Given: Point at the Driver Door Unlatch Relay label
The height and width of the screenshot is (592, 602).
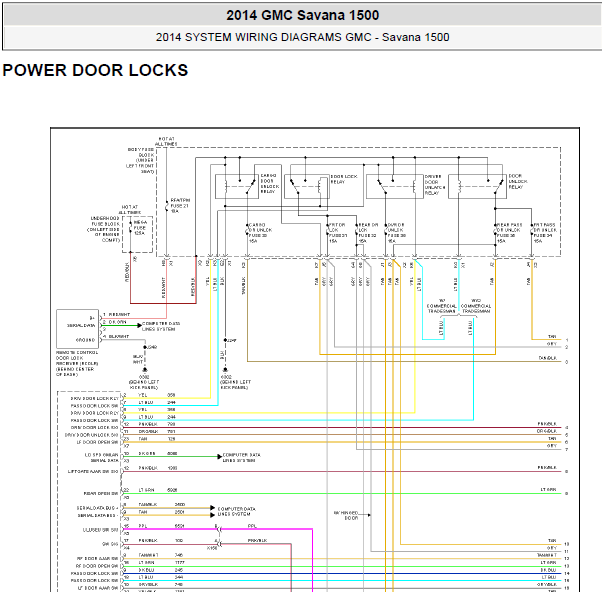Looking at the screenshot, I should tap(435, 185).
